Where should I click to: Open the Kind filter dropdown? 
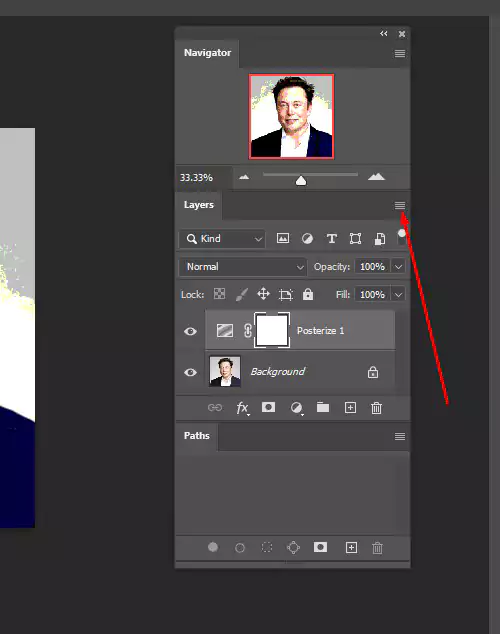coord(222,239)
